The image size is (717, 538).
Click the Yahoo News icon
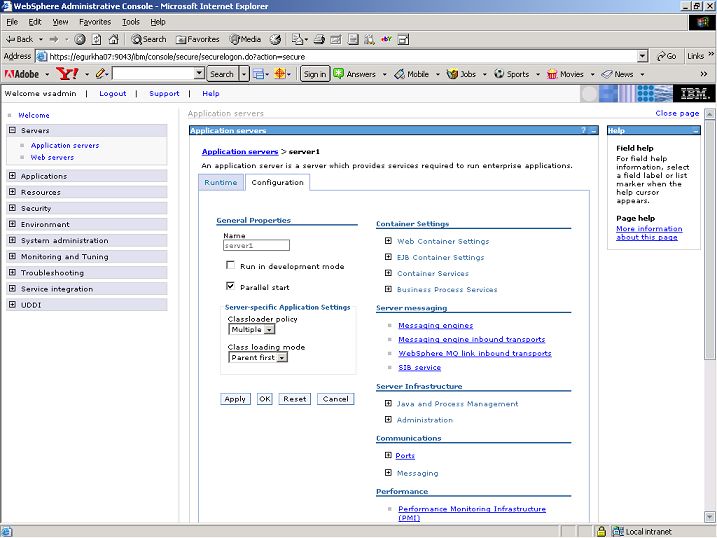(606, 74)
